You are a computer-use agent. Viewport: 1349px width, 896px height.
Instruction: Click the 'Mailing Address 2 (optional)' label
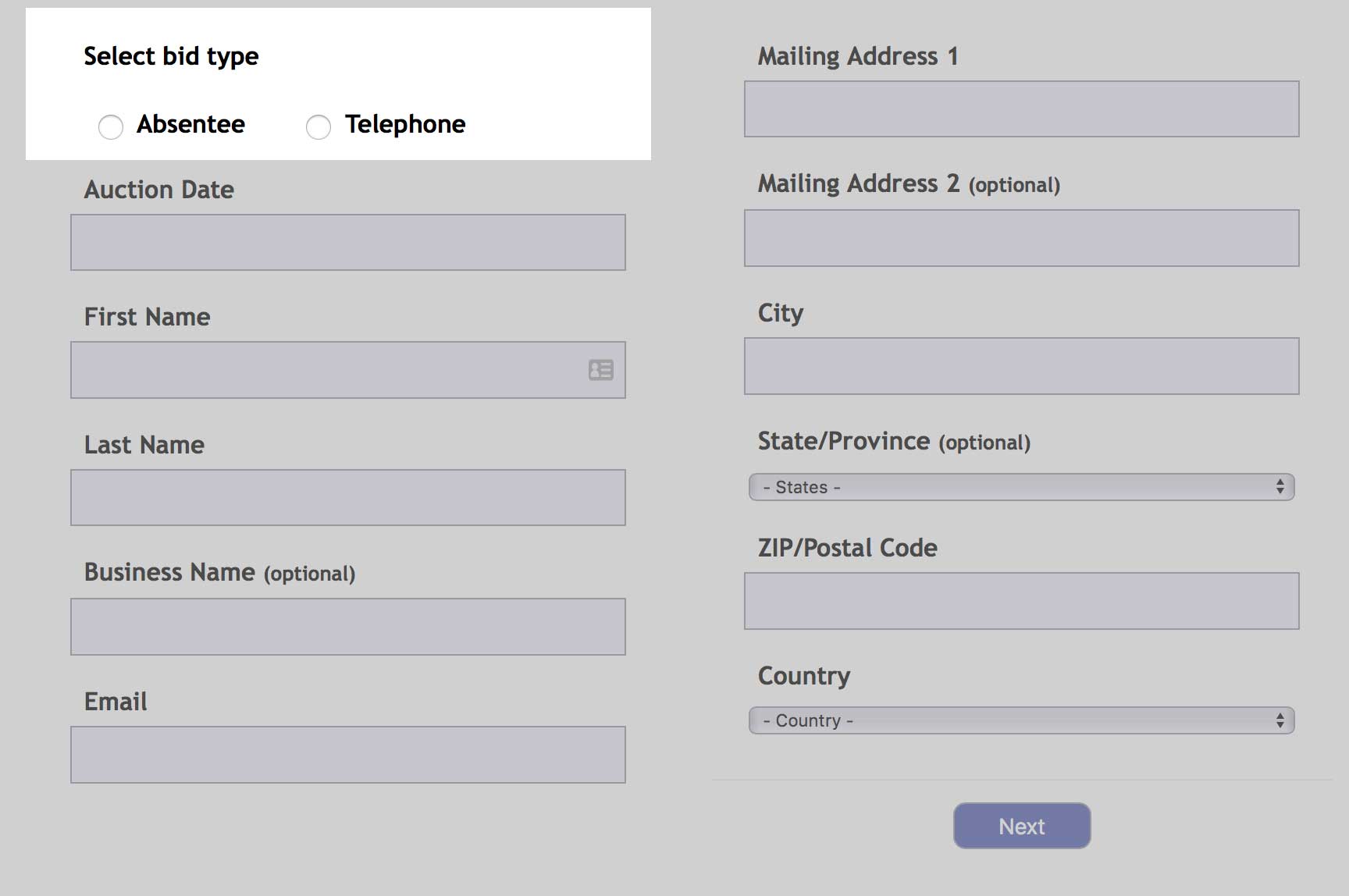(x=909, y=184)
